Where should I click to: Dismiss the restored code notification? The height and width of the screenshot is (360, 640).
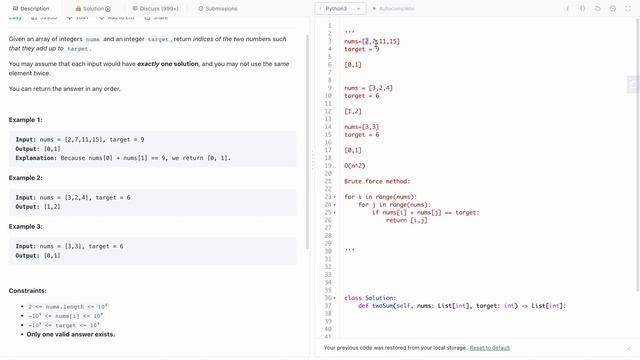[628, 348]
